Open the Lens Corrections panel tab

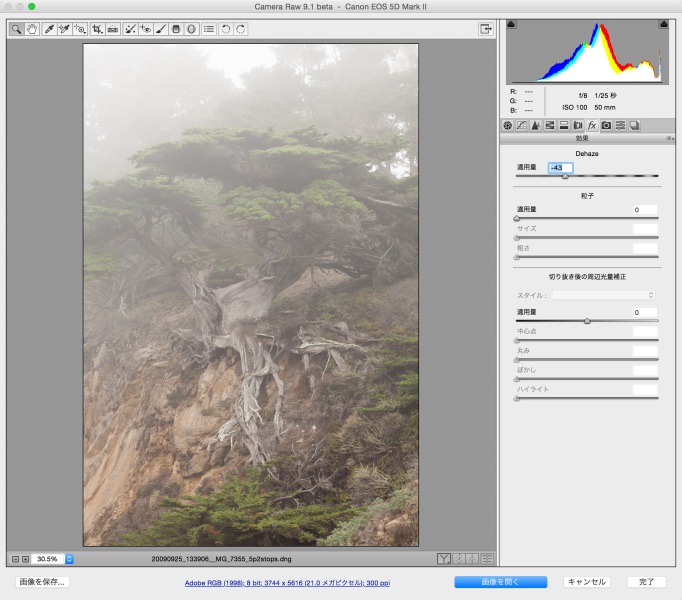(578, 126)
